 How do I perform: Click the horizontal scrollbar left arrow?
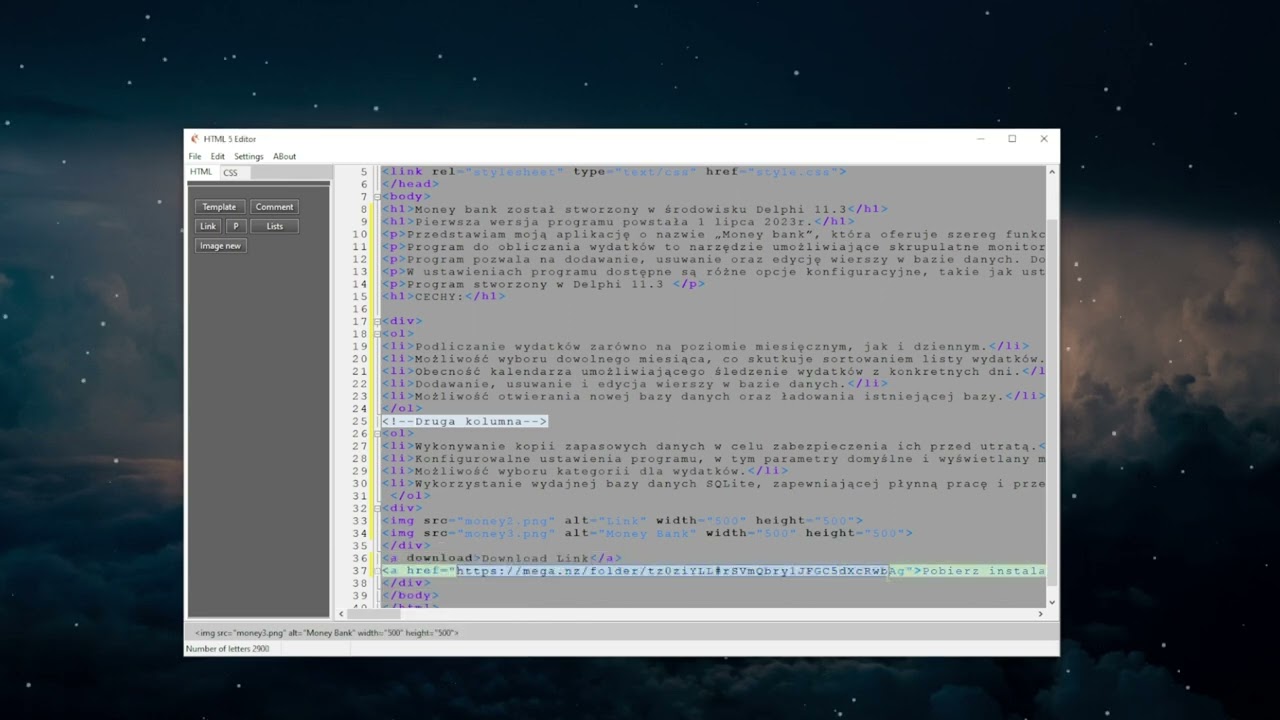(x=341, y=613)
